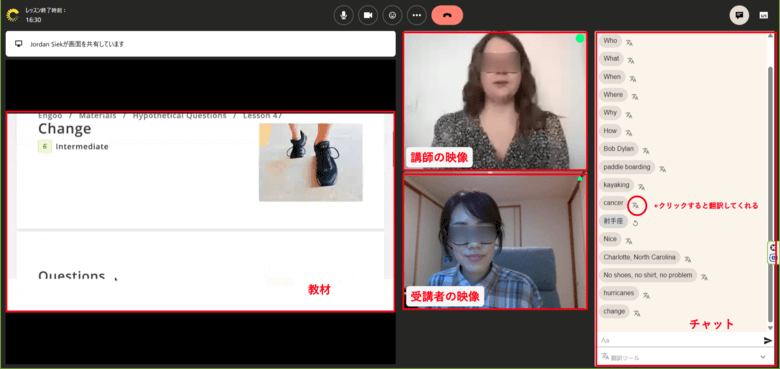
Task: Mute the microphone
Action: 343,15
